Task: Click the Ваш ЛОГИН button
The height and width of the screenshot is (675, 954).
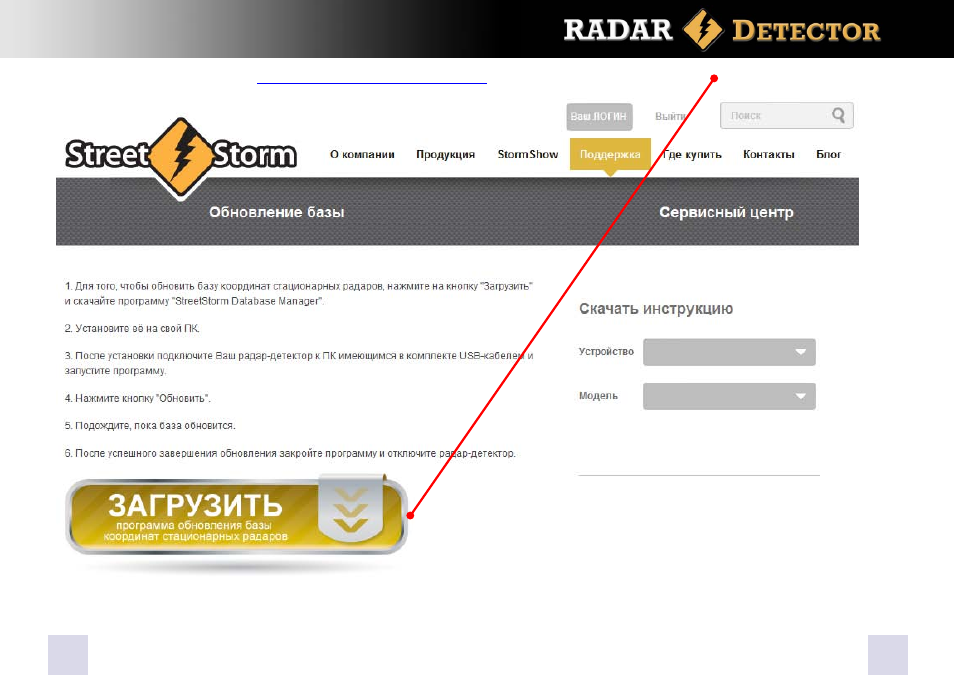Action: pyautogui.click(x=599, y=116)
